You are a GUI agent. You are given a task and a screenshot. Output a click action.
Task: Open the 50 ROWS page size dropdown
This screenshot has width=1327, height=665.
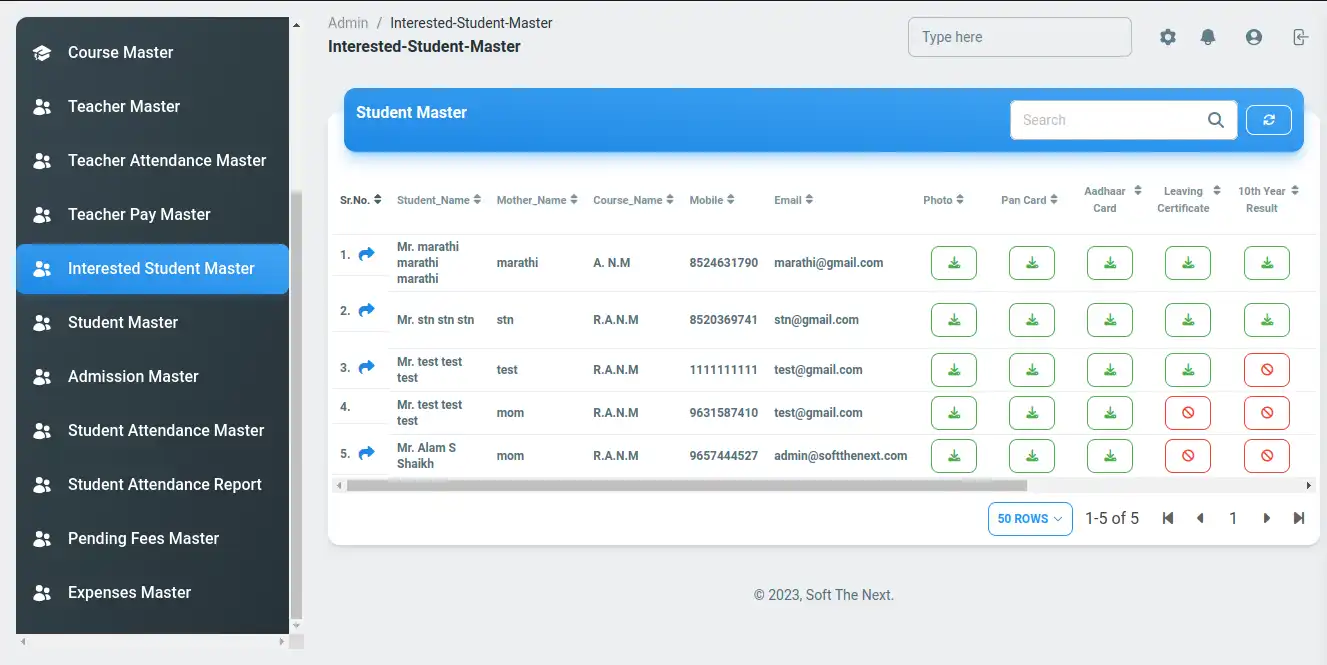1030,519
